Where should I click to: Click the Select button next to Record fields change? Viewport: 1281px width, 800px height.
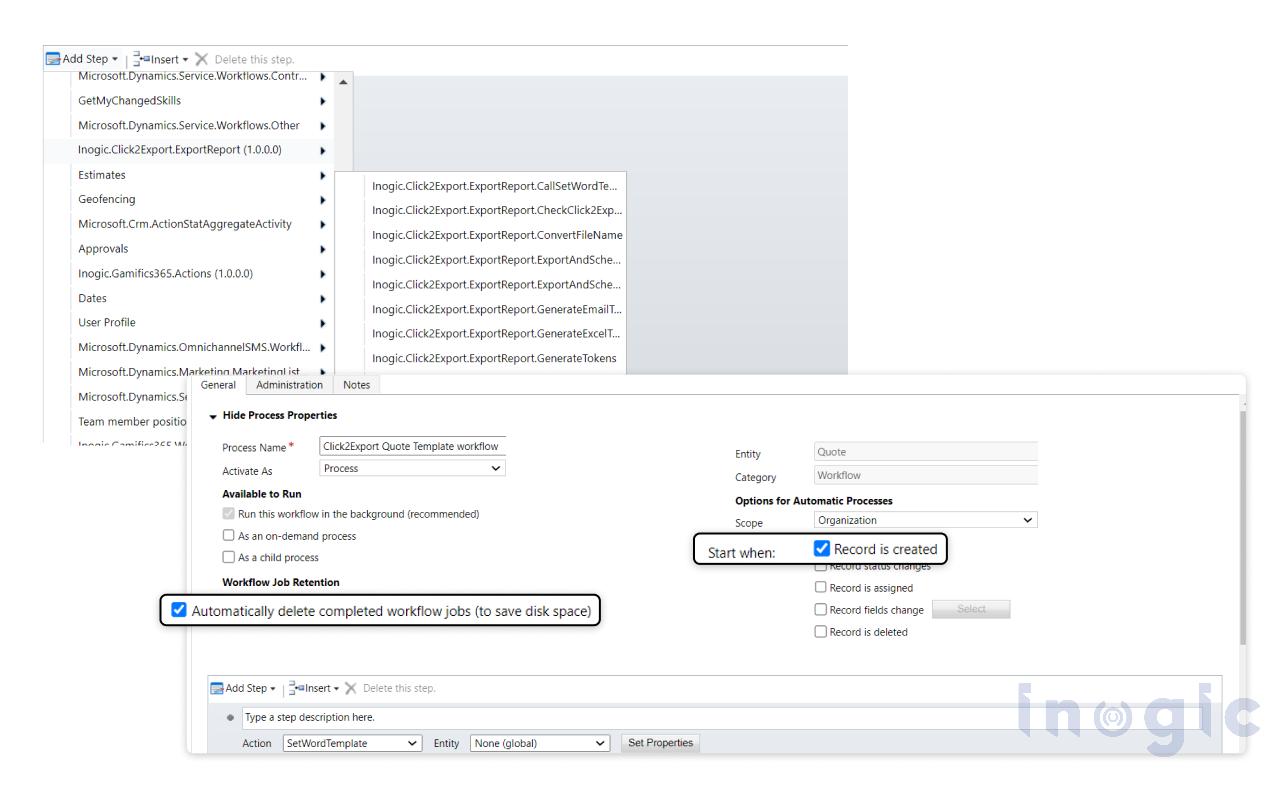tap(969, 609)
